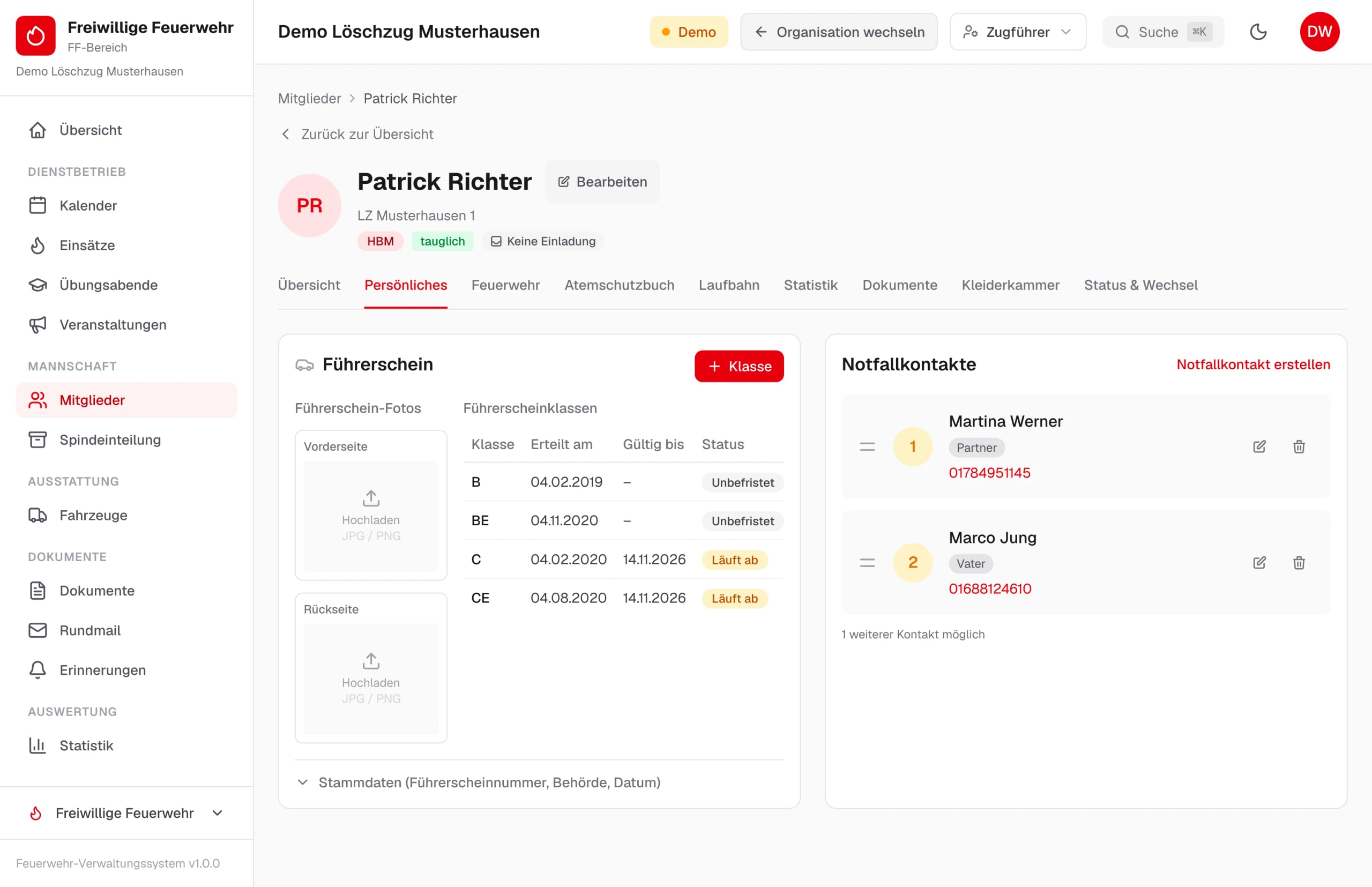Viewport: 1372px width, 887px height.
Task: Click Bearbeiten next to Patrick Richter
Action: pyautogui.click(x=602, y=182)
